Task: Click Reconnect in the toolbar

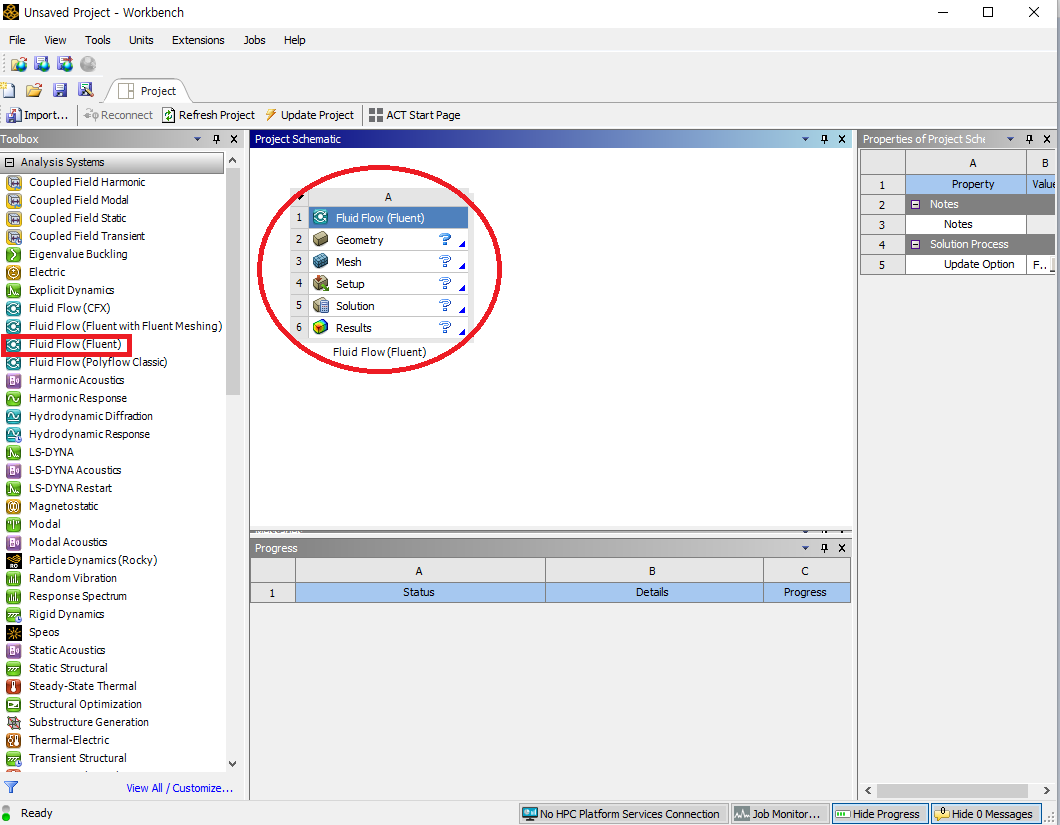Action: click(x=118, y=115)
